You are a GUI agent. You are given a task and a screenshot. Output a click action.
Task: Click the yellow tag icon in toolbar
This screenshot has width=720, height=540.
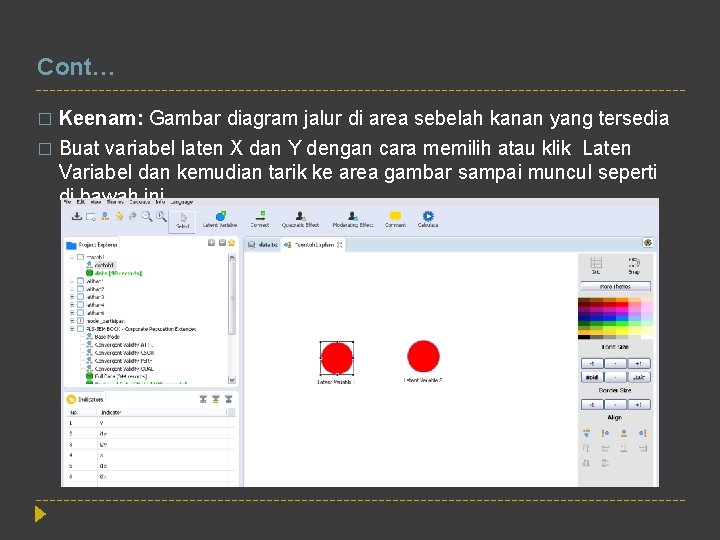click(119, 216)
